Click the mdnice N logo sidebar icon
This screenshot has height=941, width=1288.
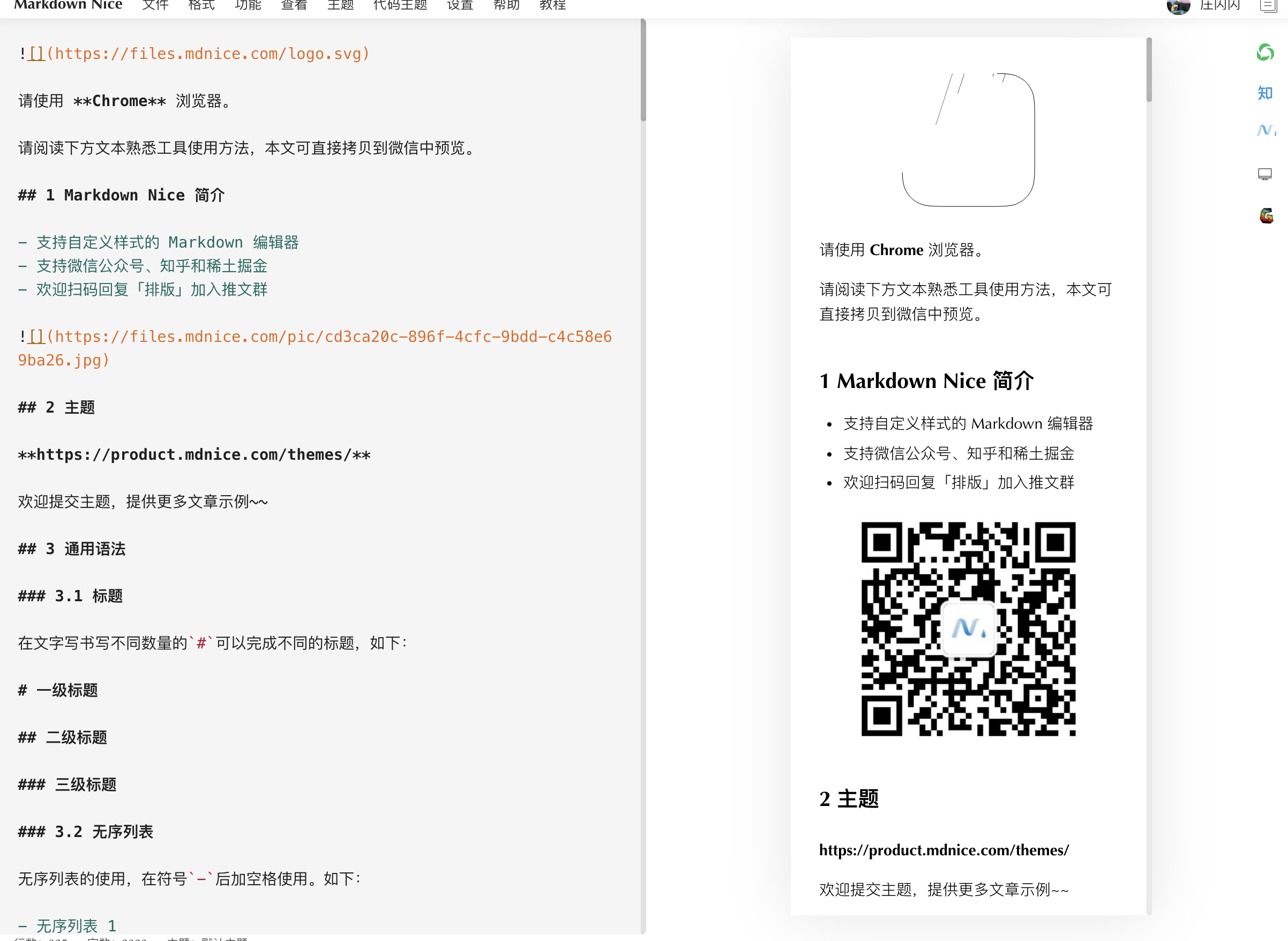(x=1264, y=130)
